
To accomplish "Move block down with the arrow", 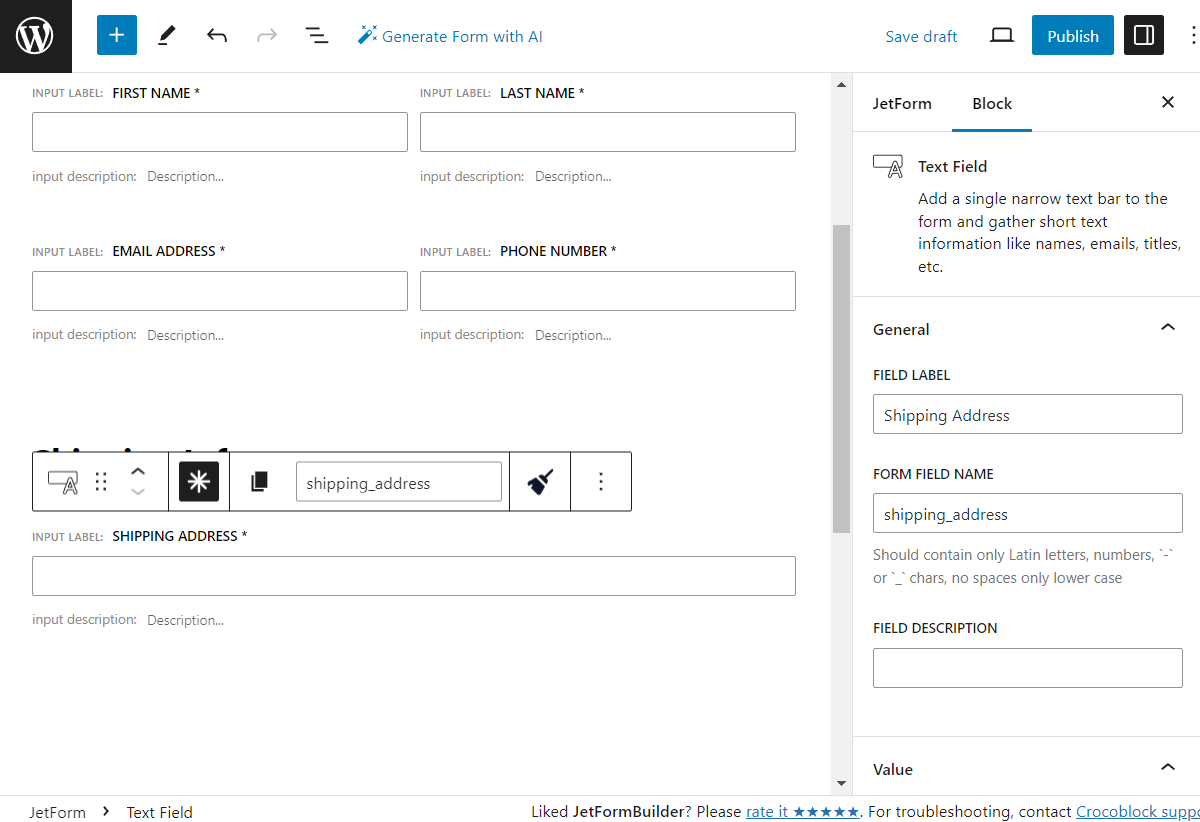I will point(138,492).
